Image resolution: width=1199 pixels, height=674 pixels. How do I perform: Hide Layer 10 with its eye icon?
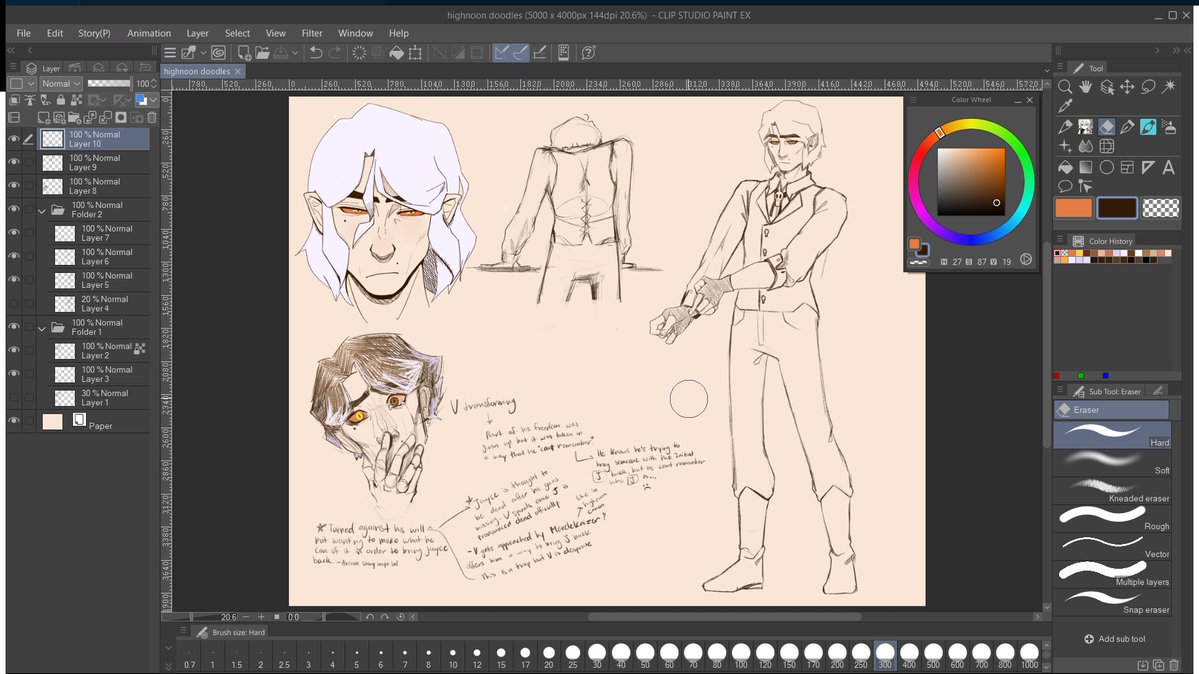[x=14, y=139]
